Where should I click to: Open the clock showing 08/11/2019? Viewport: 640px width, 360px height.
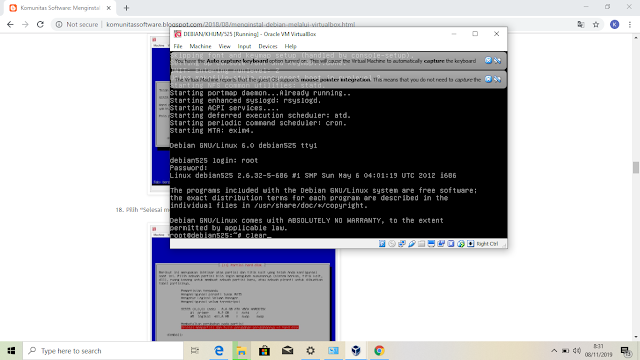598,351
